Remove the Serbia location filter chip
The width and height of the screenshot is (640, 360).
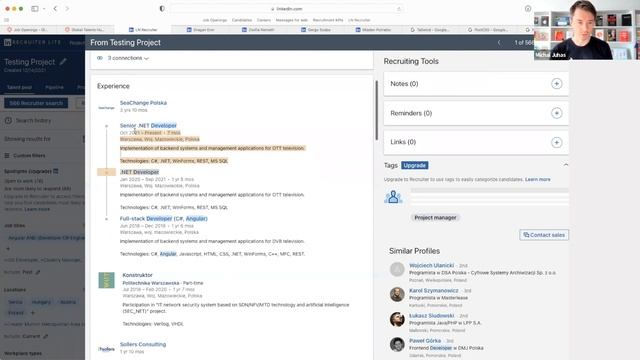(x=16, y=302)
